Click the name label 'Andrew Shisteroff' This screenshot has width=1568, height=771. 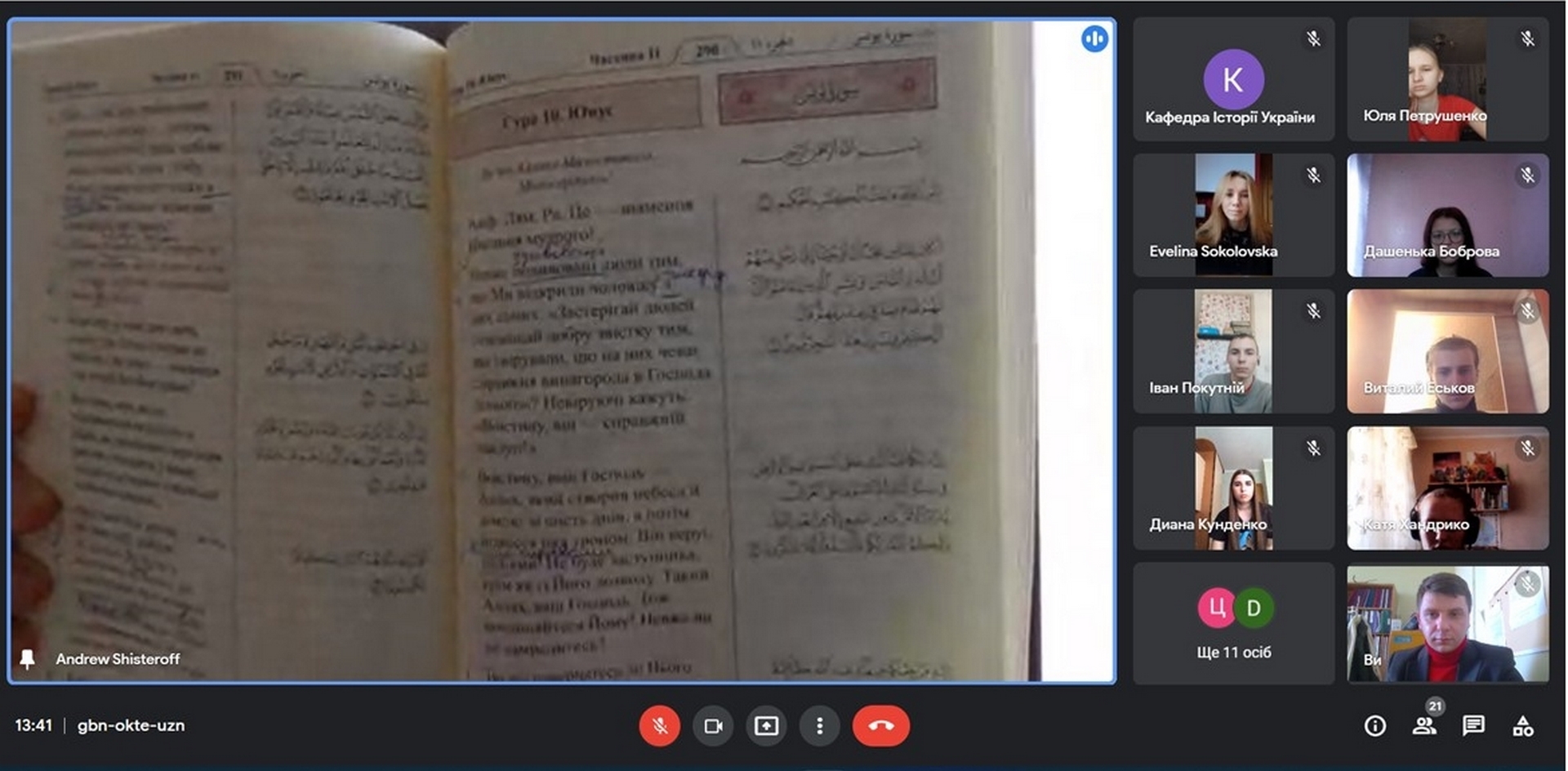118,659
